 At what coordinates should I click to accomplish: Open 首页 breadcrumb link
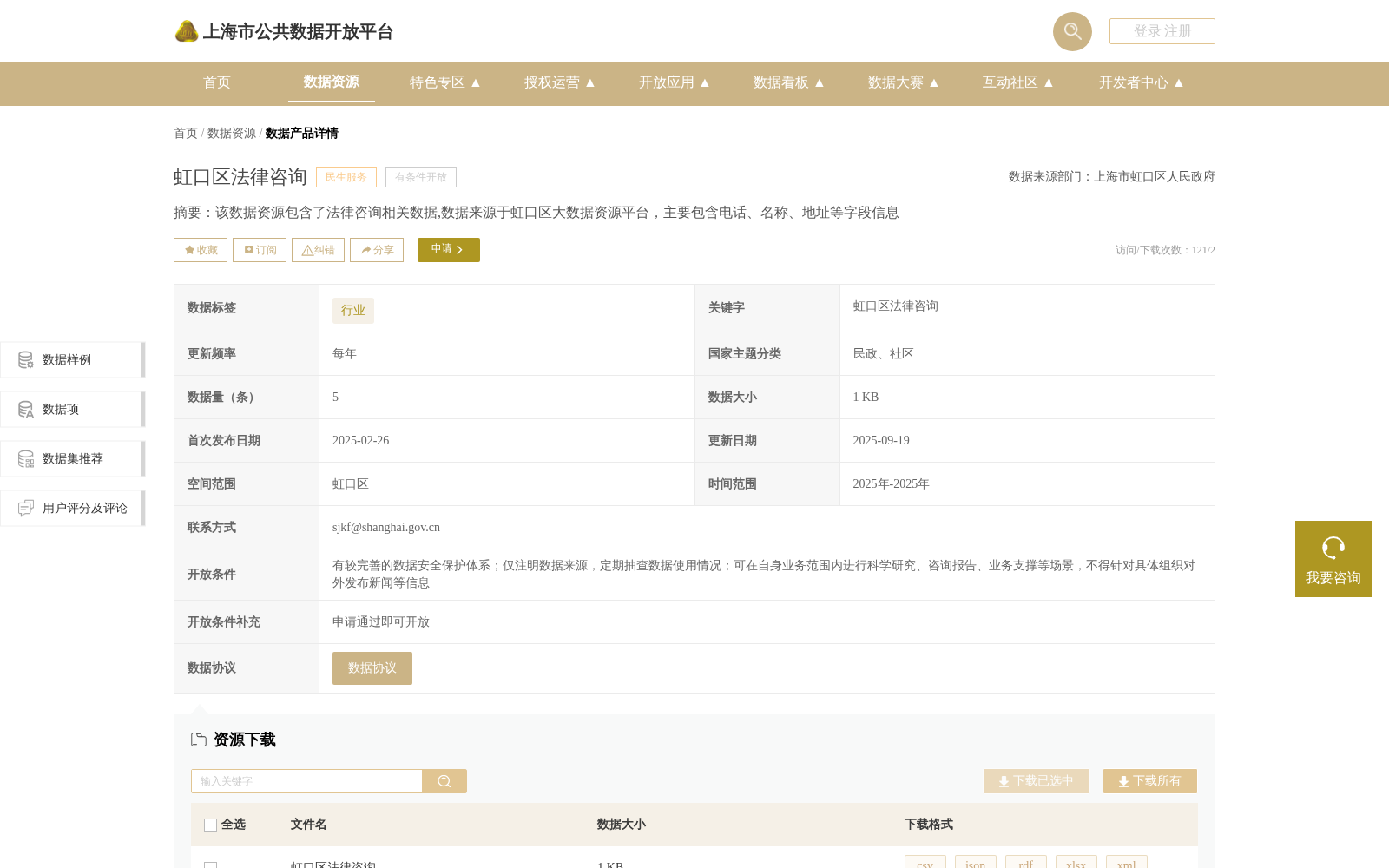pyautogui.click(x=186, y=133)
